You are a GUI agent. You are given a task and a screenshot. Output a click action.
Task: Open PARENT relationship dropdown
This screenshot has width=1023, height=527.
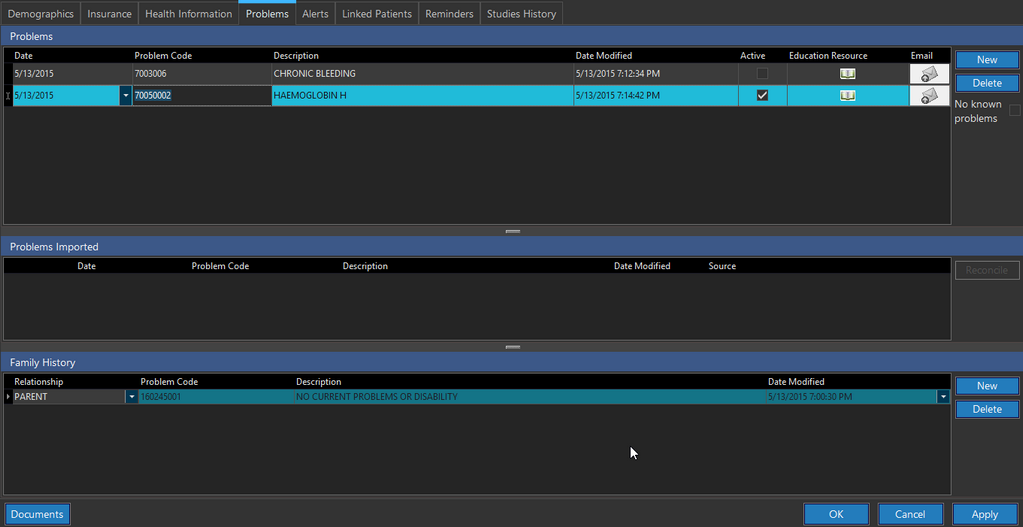point(131,397)
